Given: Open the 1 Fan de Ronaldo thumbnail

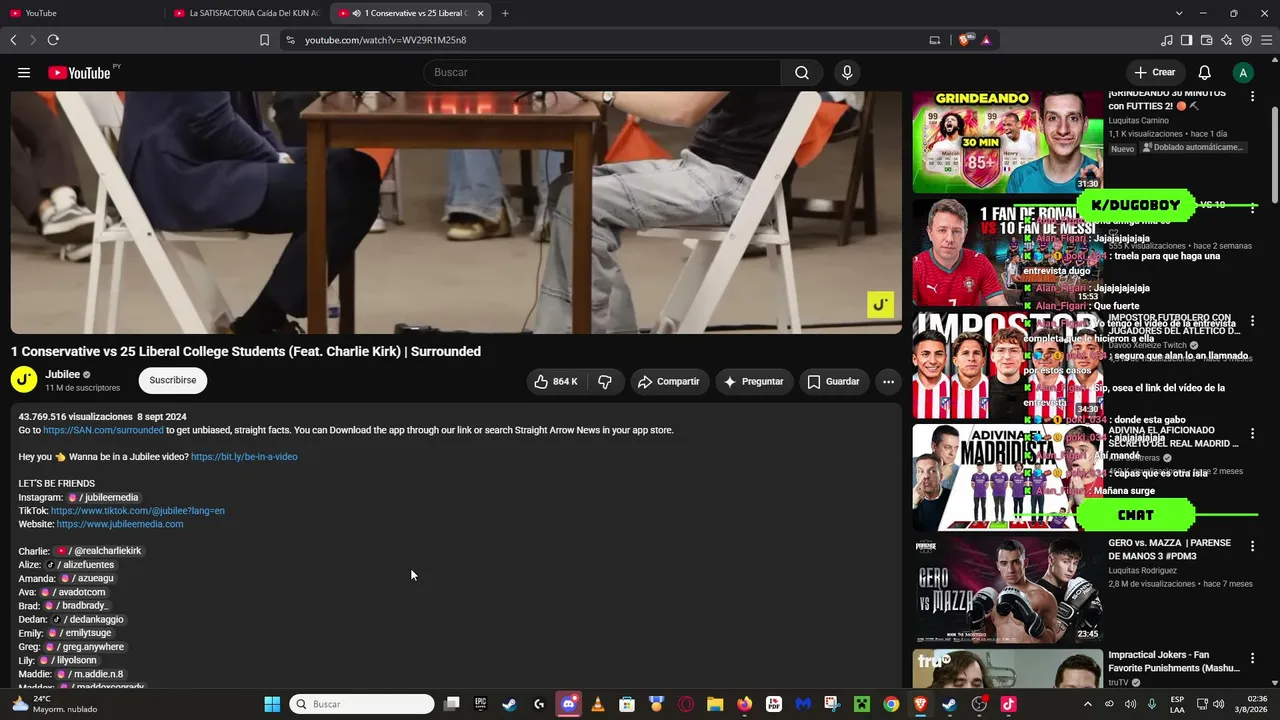Looking at the screenshot, I should click(x=1008, y=253).
